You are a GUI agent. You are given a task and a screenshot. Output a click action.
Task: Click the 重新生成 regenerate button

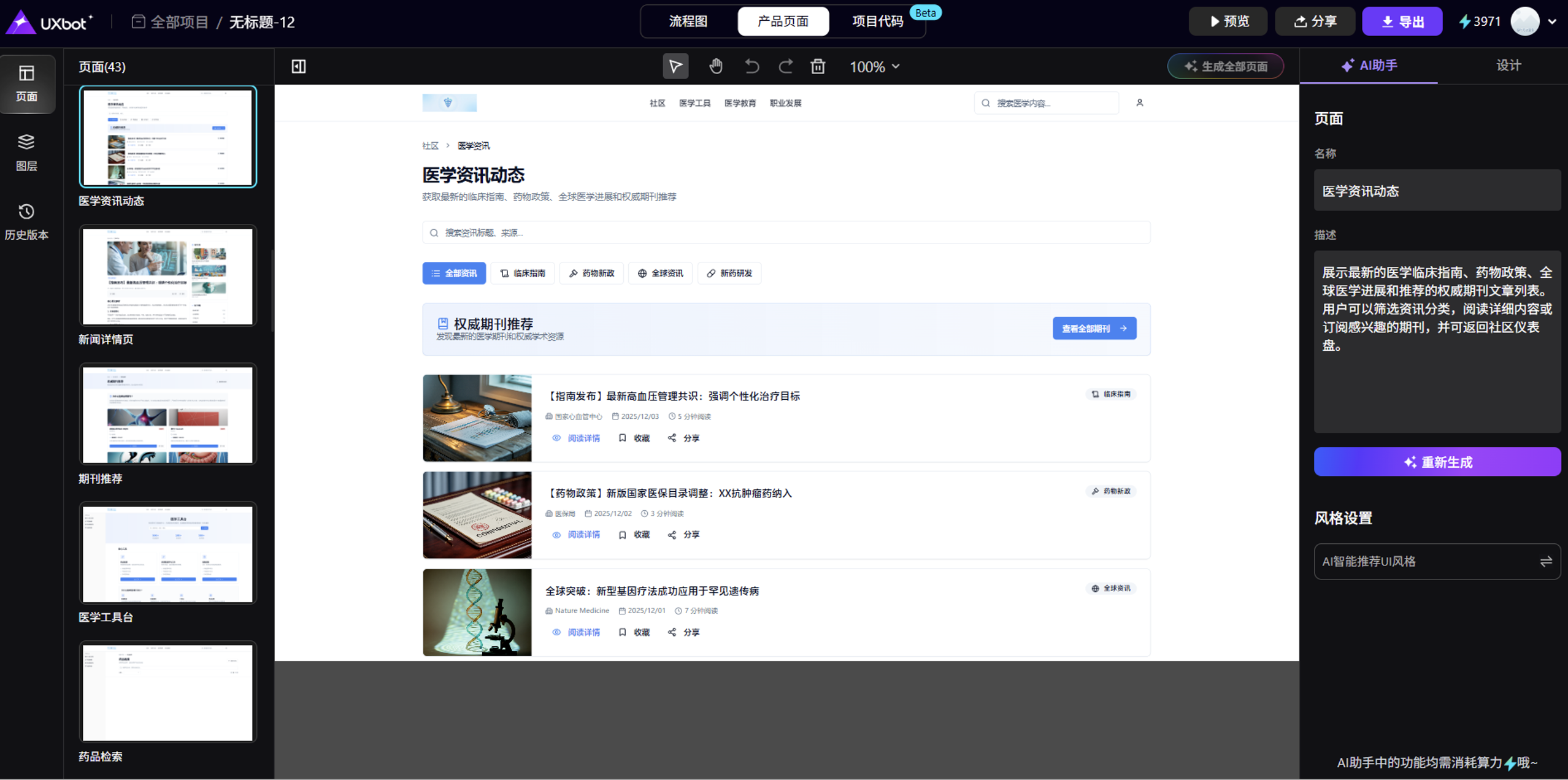coord(1437,462)
